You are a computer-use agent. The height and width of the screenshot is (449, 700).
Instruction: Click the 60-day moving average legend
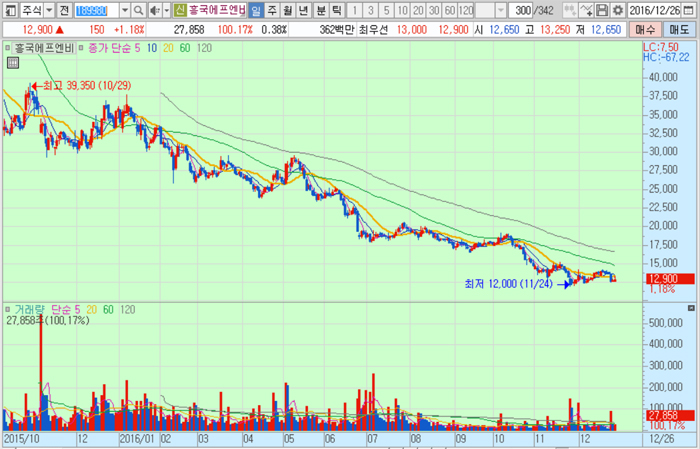tap(183, 47)
